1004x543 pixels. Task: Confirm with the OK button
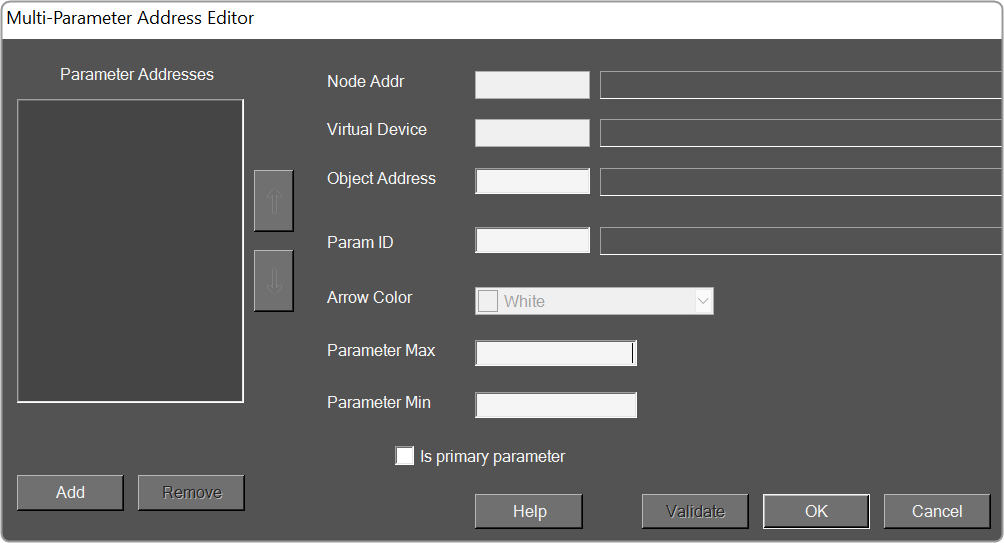[816, 511]
